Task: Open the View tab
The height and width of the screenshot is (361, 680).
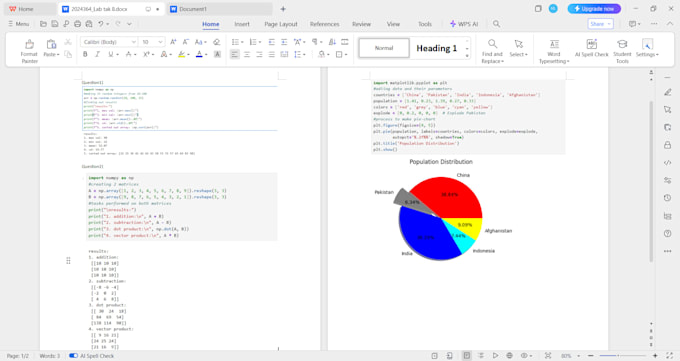Action: click(x=393, y=24)
